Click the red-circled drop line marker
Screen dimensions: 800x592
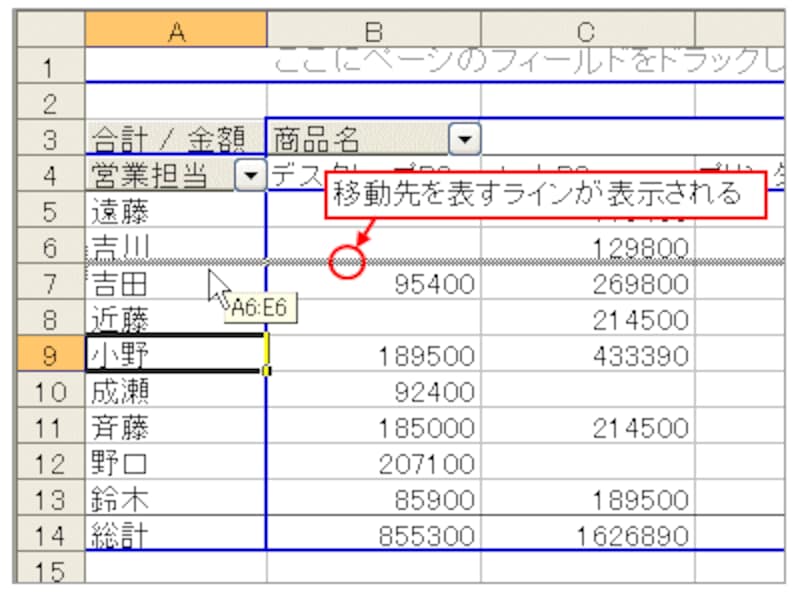tap(347, 262)
